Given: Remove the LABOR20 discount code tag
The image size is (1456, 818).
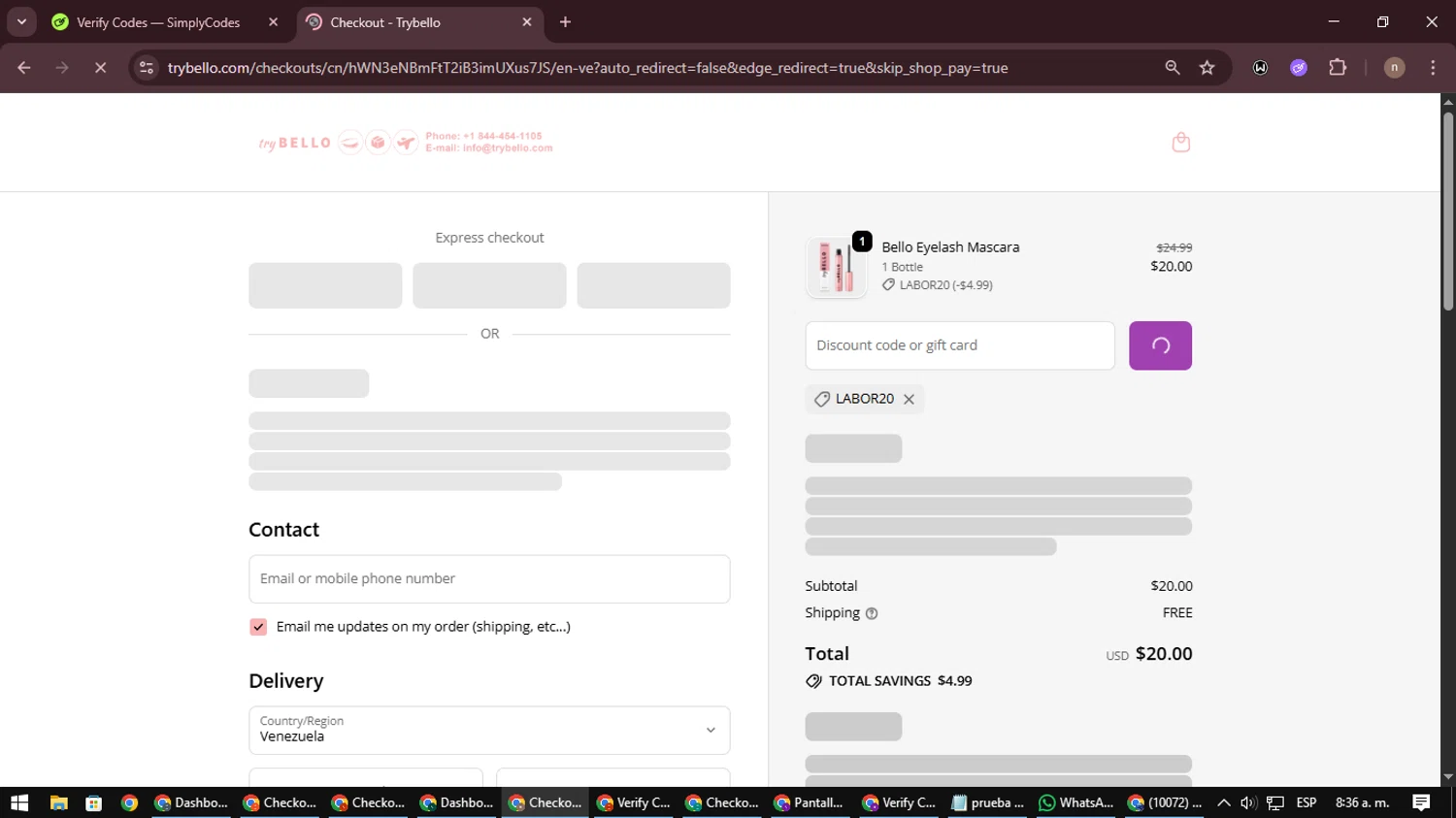Looking at the screenshot, I should coord(909,399).
